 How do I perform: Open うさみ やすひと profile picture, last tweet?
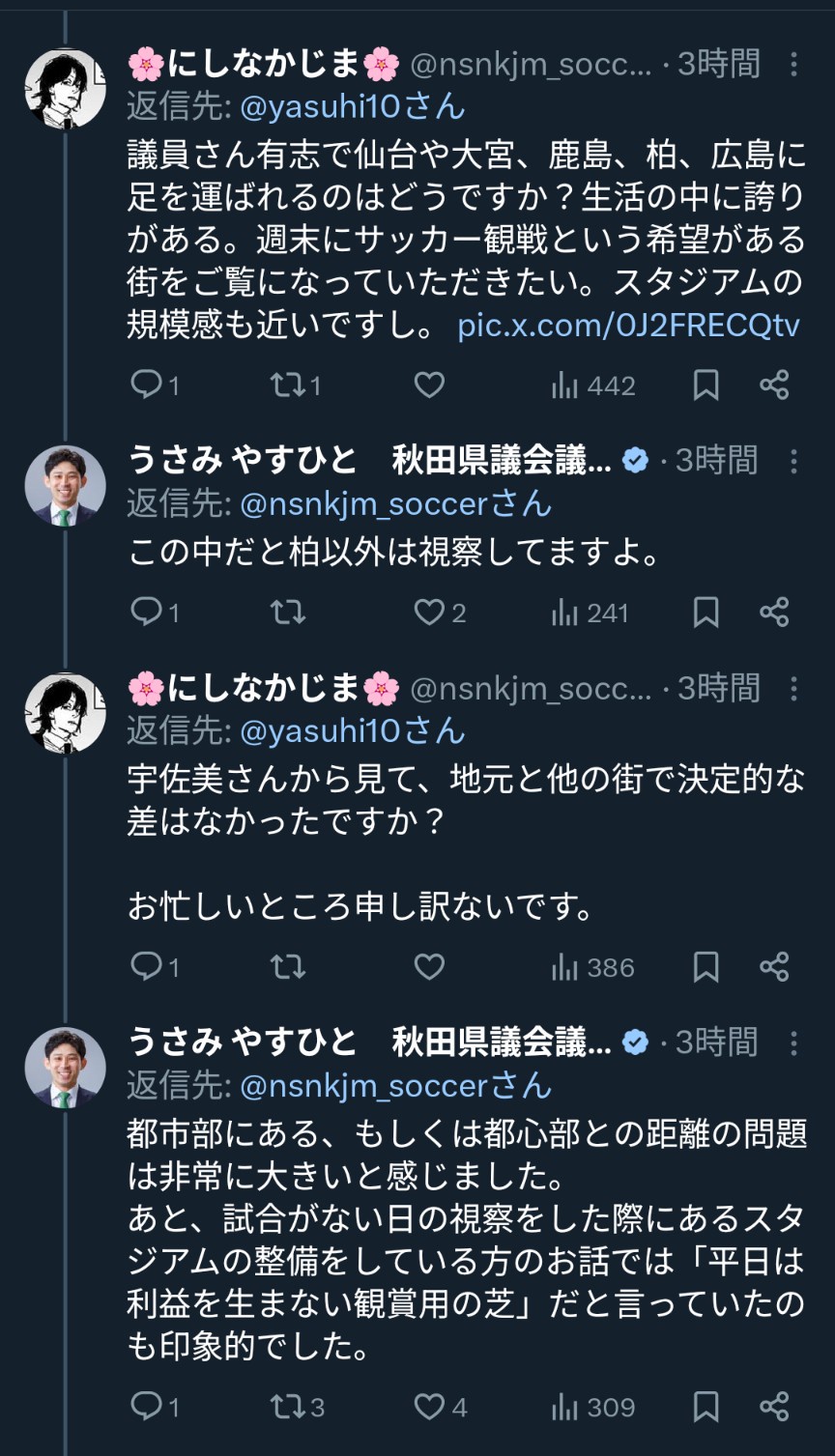click(x=65, y=1068)
